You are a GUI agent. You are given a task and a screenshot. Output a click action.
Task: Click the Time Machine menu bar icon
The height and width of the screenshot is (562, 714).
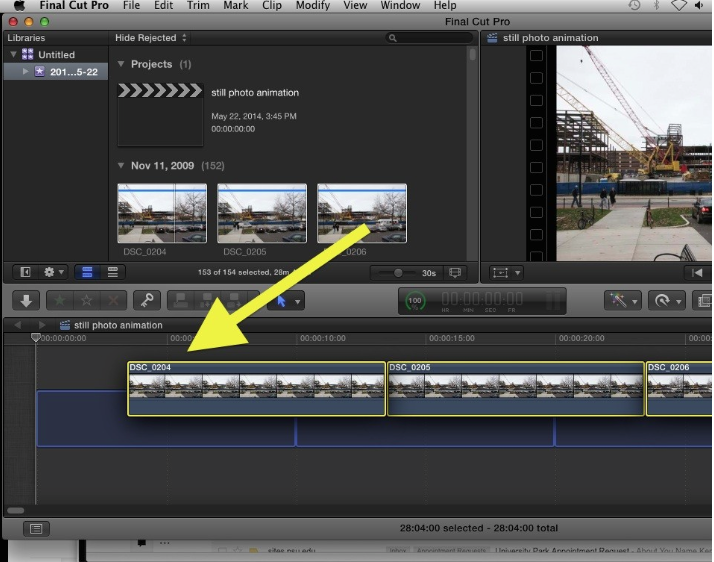pos(634,5)
